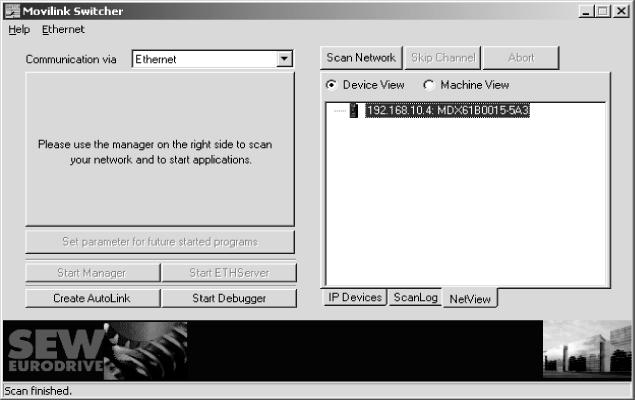Click the building photo in the banner
Viewport: 635px width, 400px height.
point(587,351)
